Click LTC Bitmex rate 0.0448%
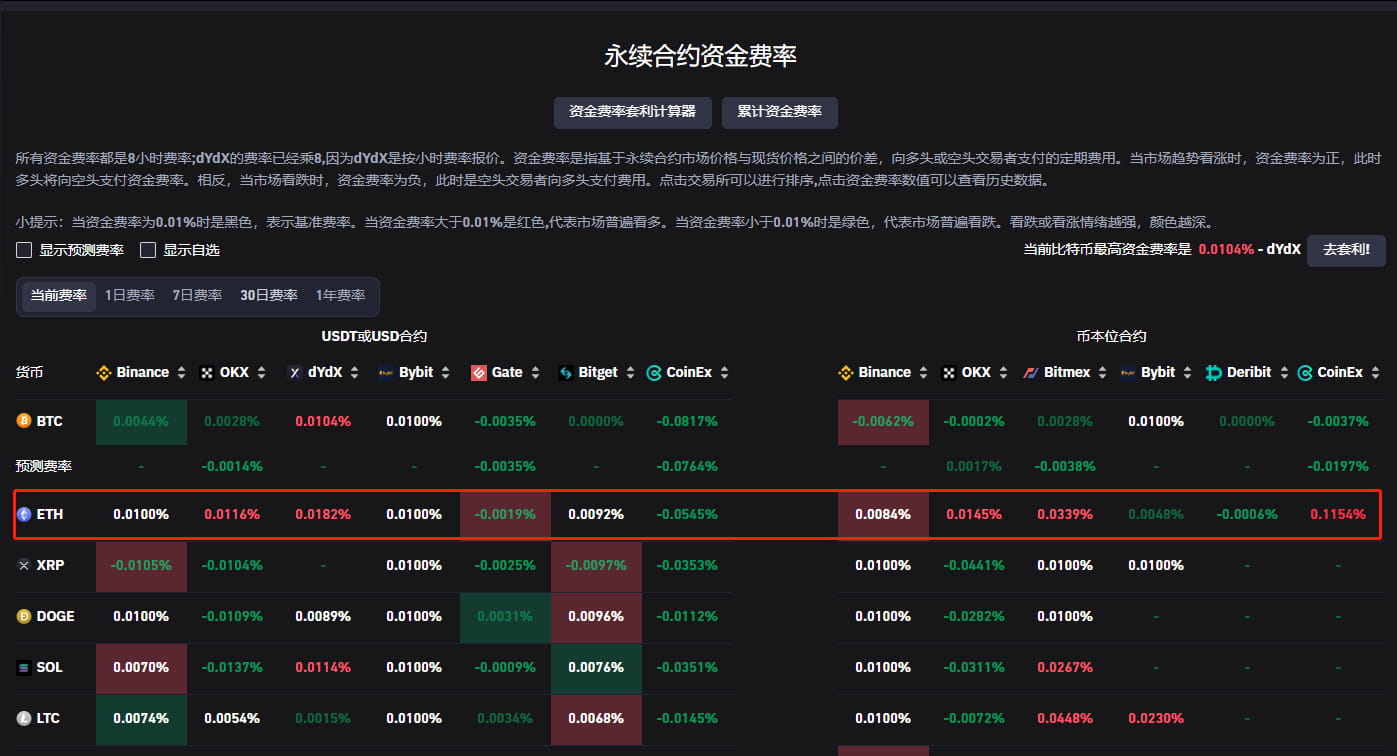This screenshot has width=1397, height=756. (x=1065, y=719)
